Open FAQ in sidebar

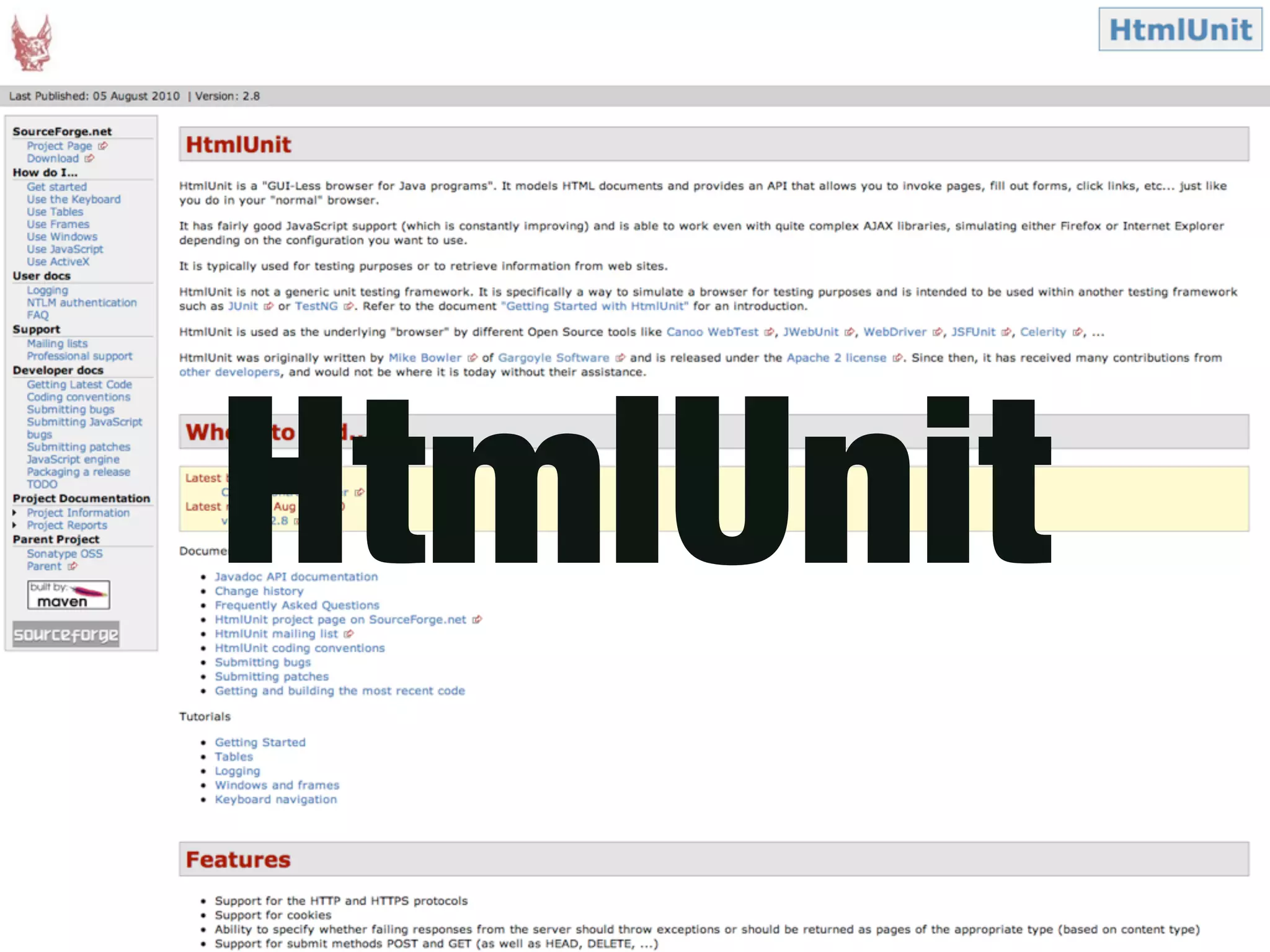37,315
